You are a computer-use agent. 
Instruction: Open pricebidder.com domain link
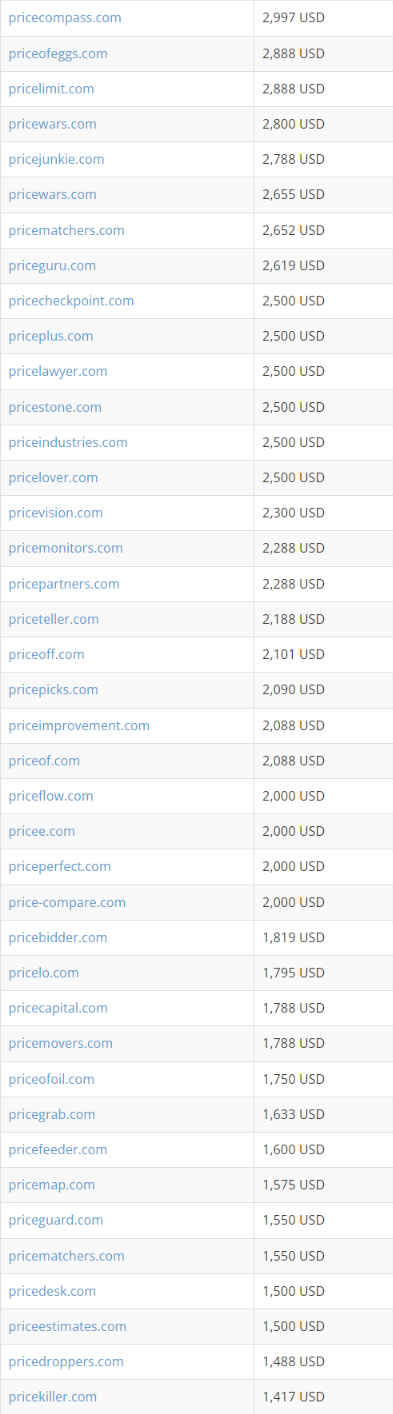[x=58, y=937]
